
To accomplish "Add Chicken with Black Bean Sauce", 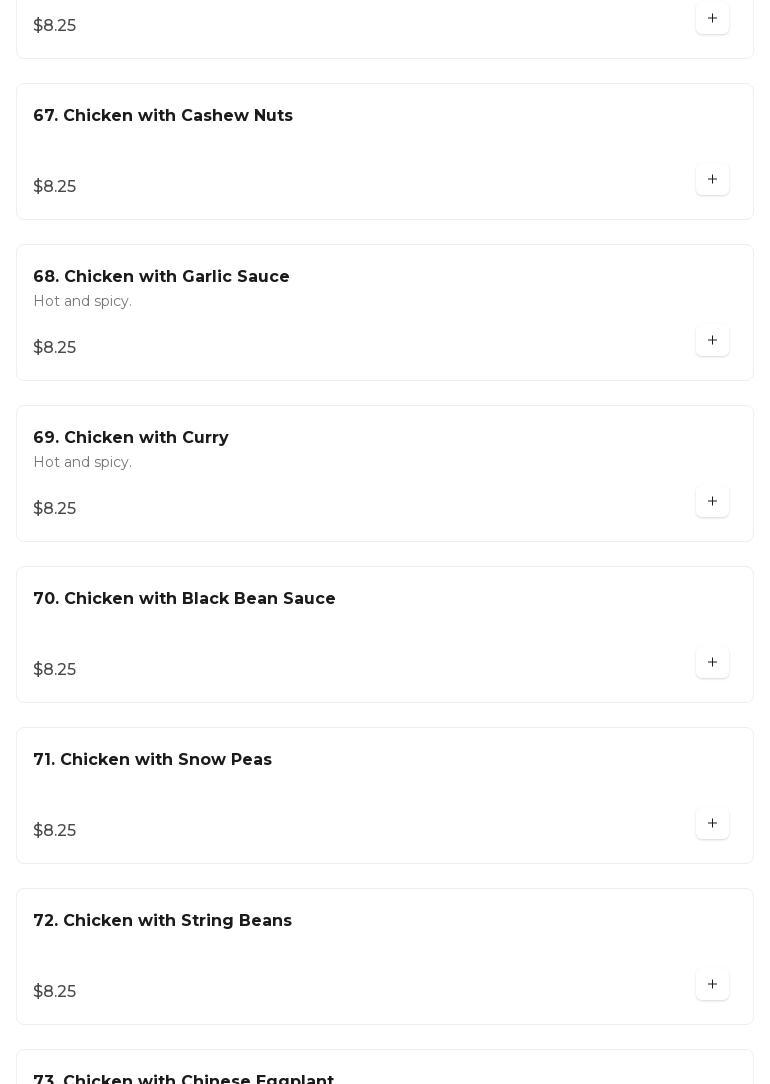I will click(x=712, y=663).
